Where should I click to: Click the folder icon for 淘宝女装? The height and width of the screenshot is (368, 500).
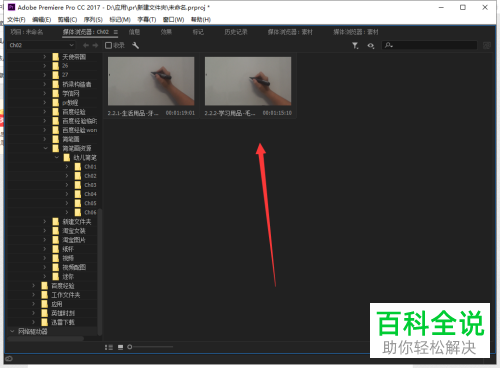pyautogui.click(x=56, y=231)
